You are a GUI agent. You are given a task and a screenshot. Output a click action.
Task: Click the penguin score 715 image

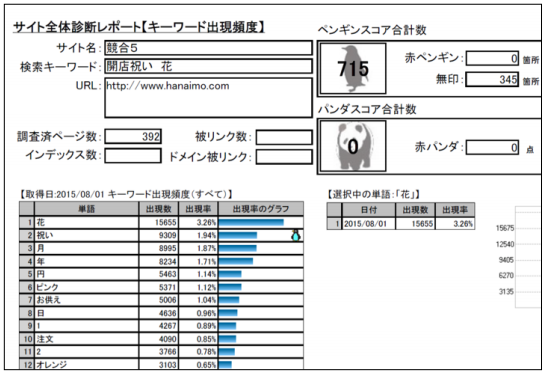click(353, 68)
